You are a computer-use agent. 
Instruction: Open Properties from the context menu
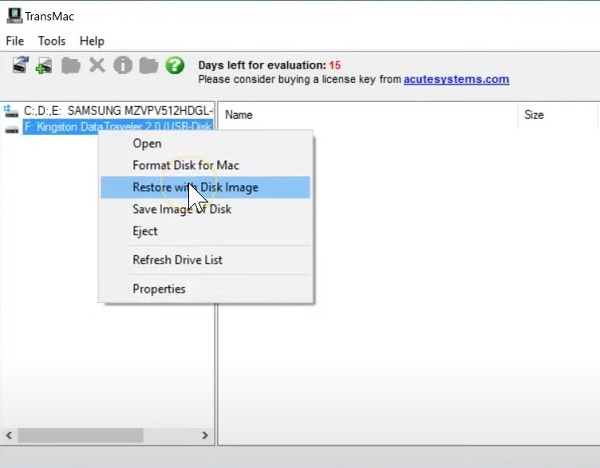click(205, 289)
